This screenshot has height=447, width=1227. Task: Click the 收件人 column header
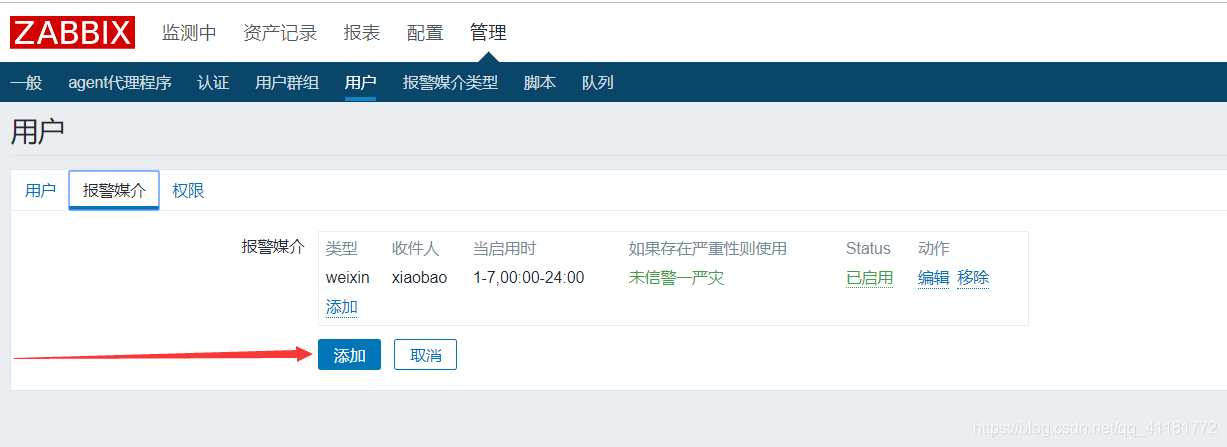click(x=416, y=249)
